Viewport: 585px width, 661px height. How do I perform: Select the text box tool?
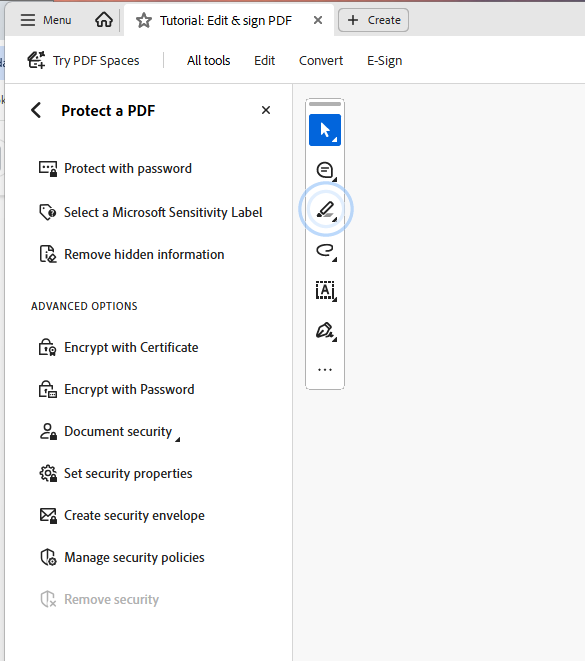325,290
